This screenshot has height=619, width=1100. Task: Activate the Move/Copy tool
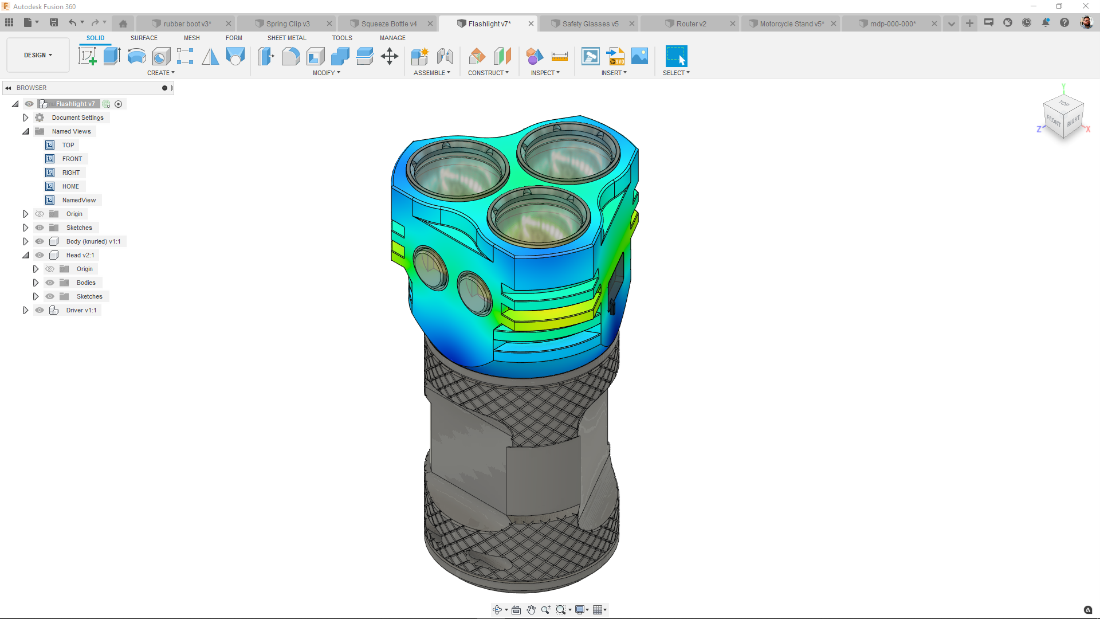pyautogui.click(x=391, y=57)
